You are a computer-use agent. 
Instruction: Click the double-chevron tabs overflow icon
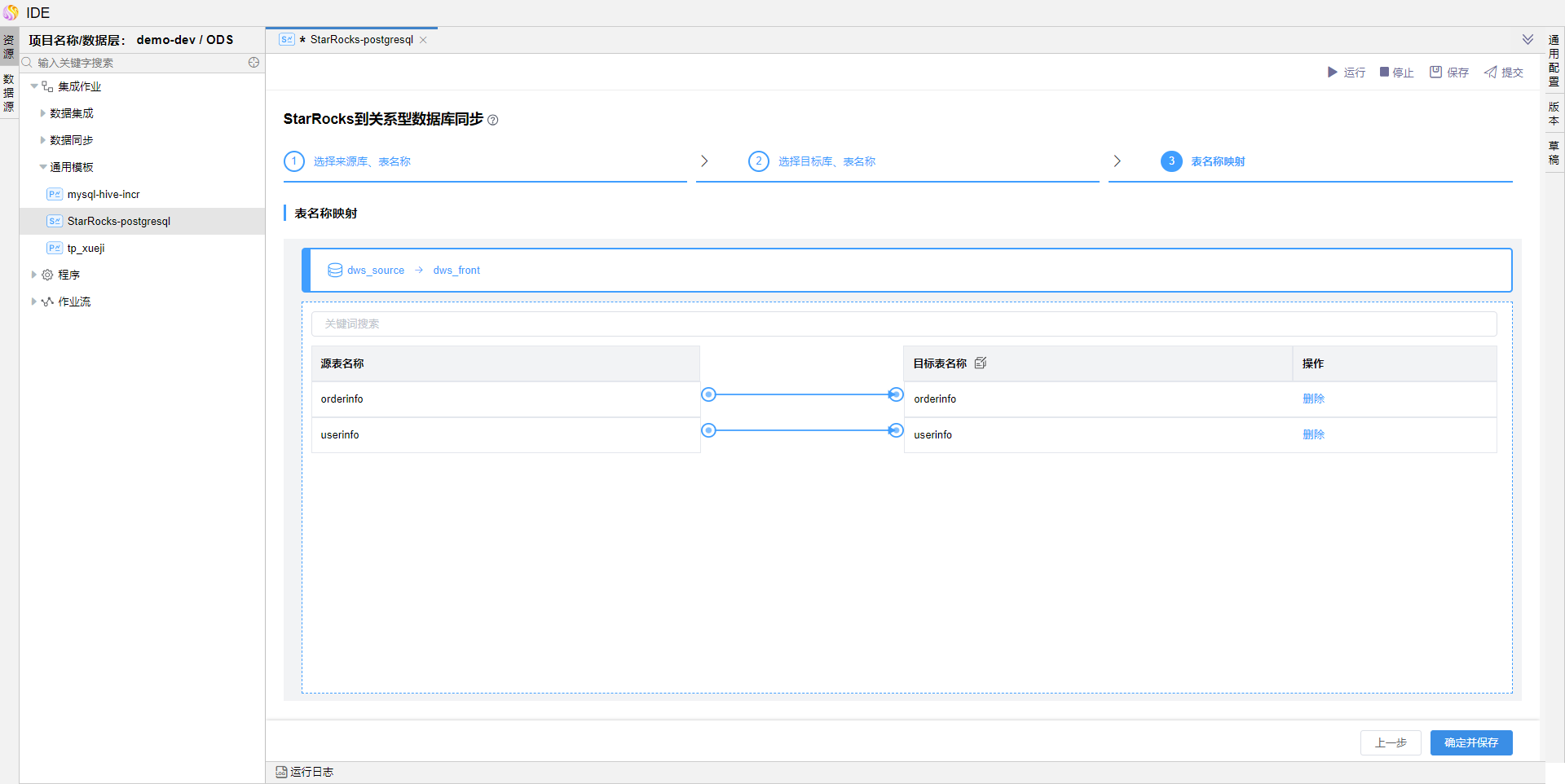pos(1528,40)
